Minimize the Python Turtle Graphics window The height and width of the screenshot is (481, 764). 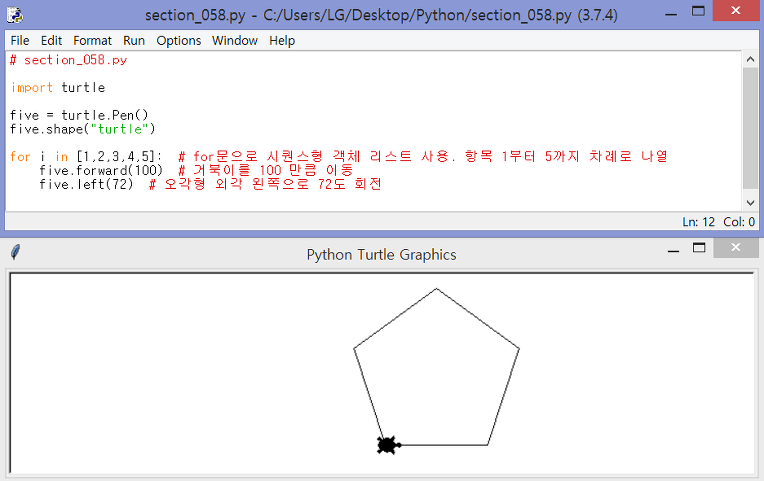(673, 251)
